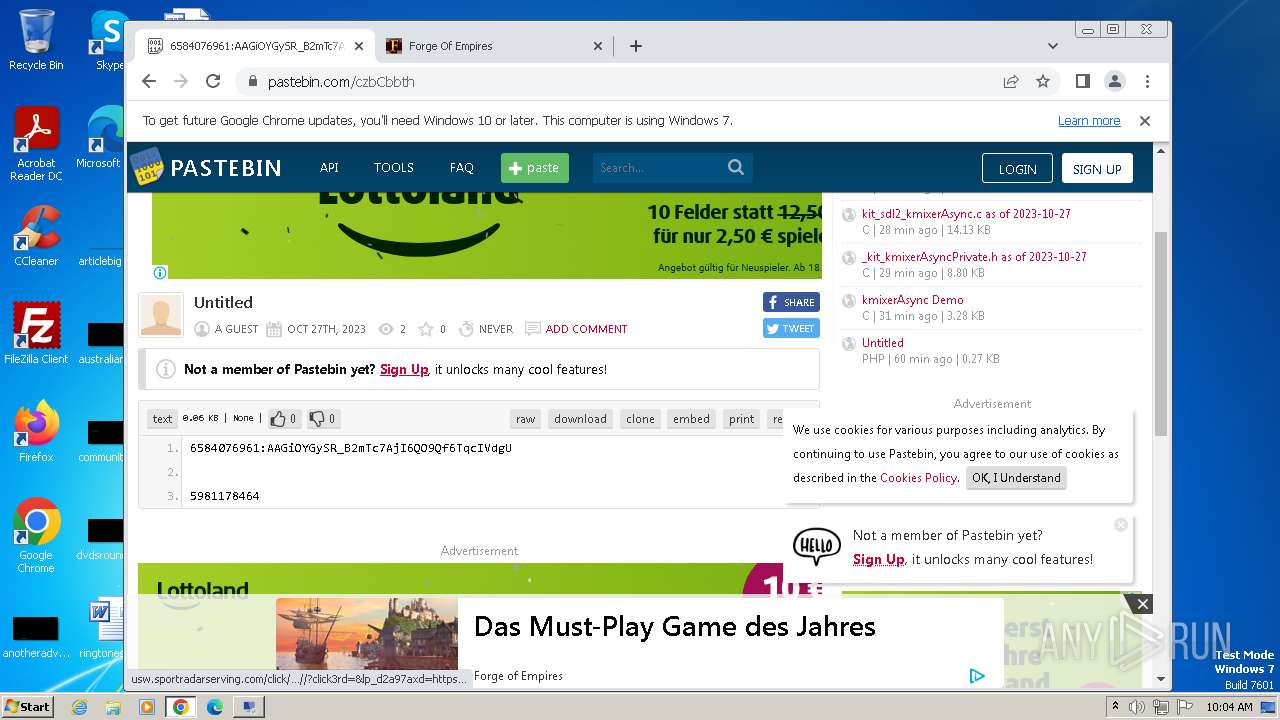Close the Hello sign-up popup
1280x720 pixels.
coord(1121,525)
